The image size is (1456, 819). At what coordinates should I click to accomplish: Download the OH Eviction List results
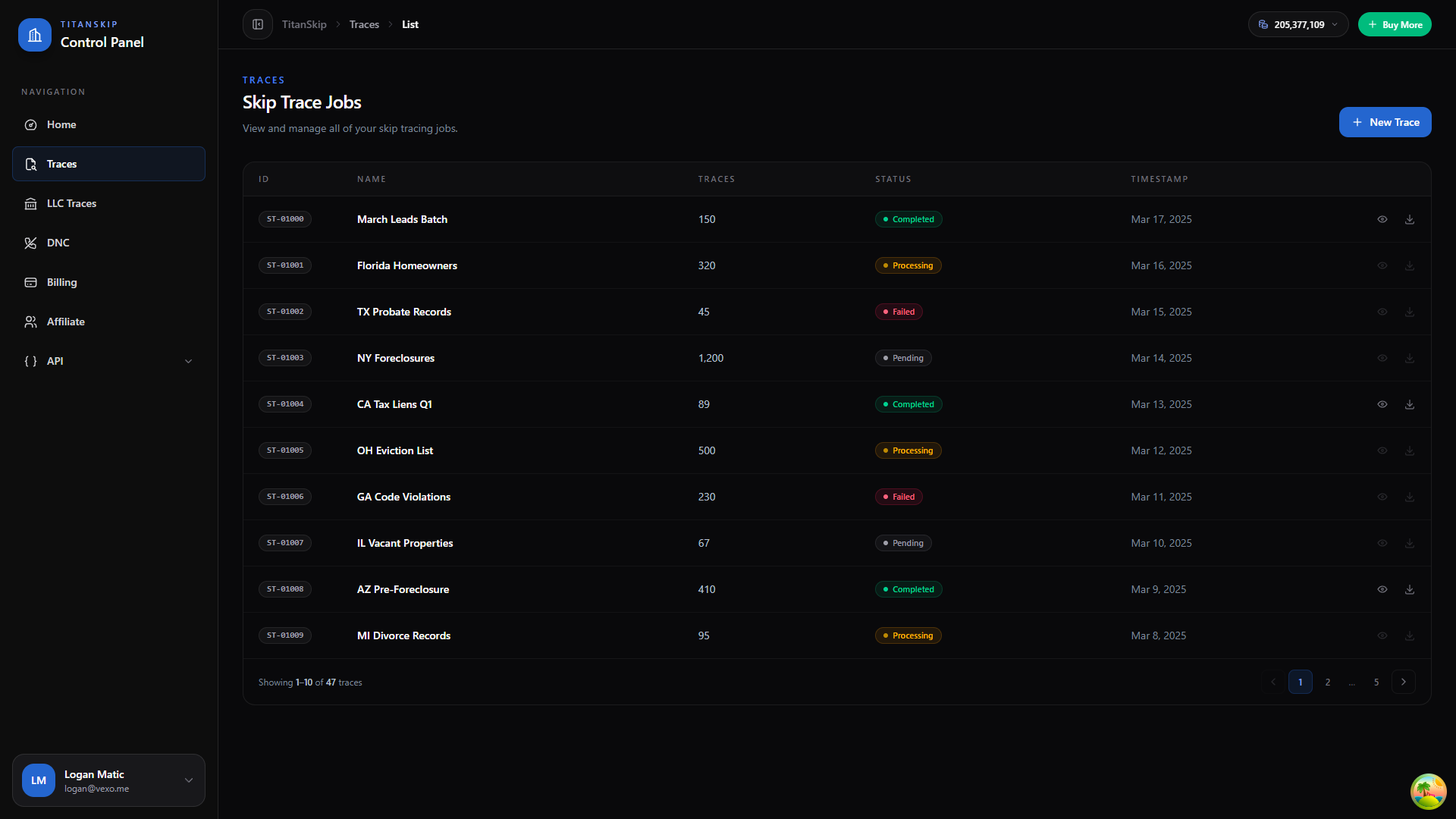[x=1410, y=450]
